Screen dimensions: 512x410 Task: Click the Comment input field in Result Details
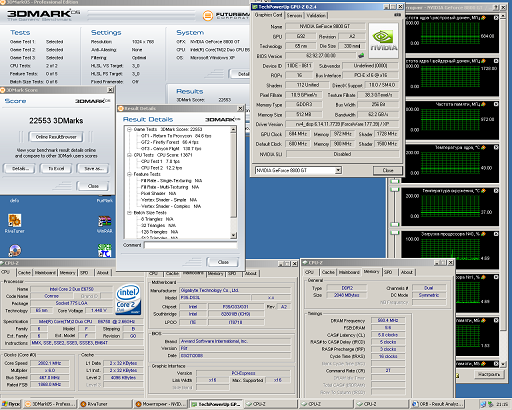tap(190, 245)
